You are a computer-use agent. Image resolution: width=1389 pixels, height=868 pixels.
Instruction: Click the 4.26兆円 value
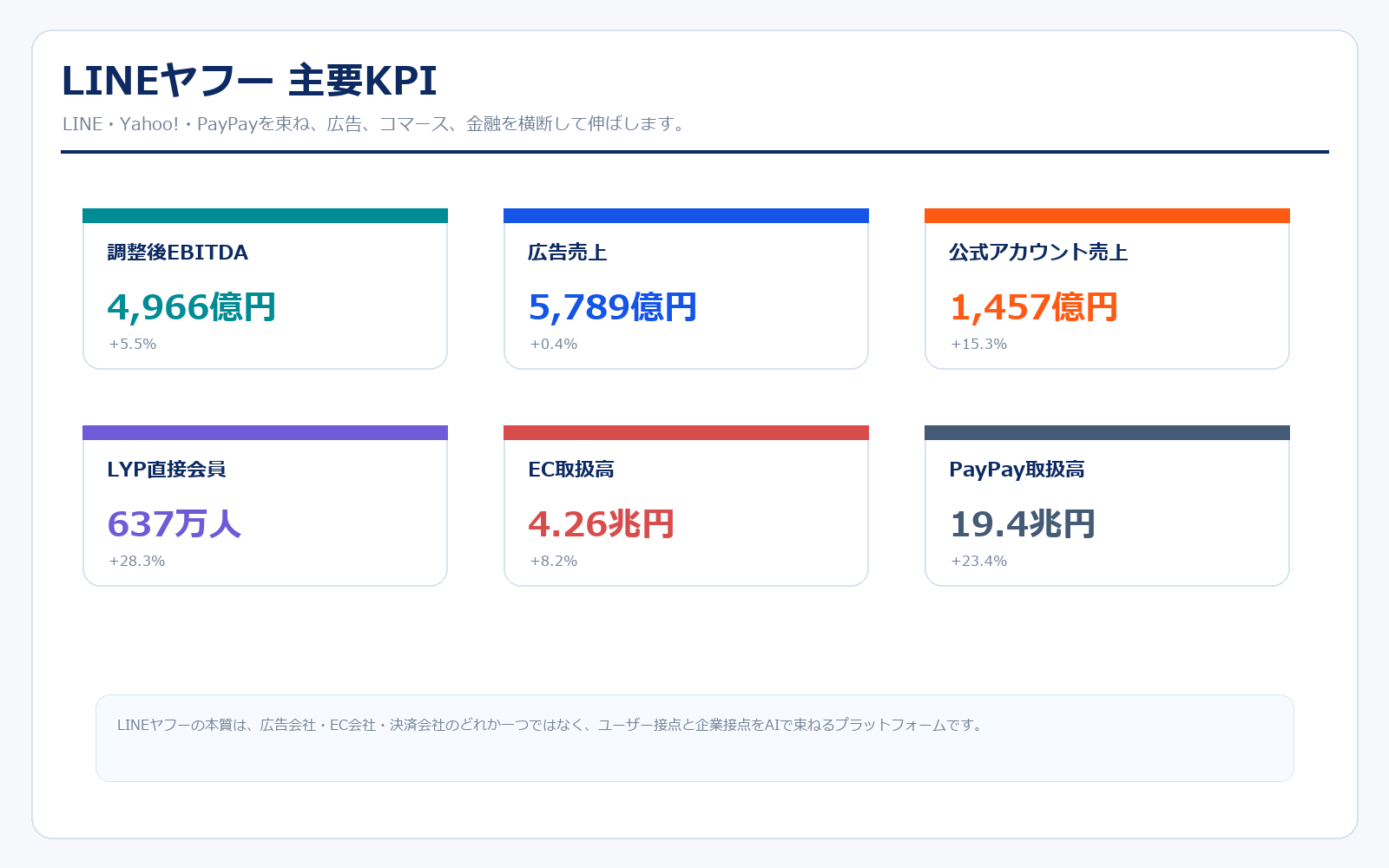click(602, 524)
